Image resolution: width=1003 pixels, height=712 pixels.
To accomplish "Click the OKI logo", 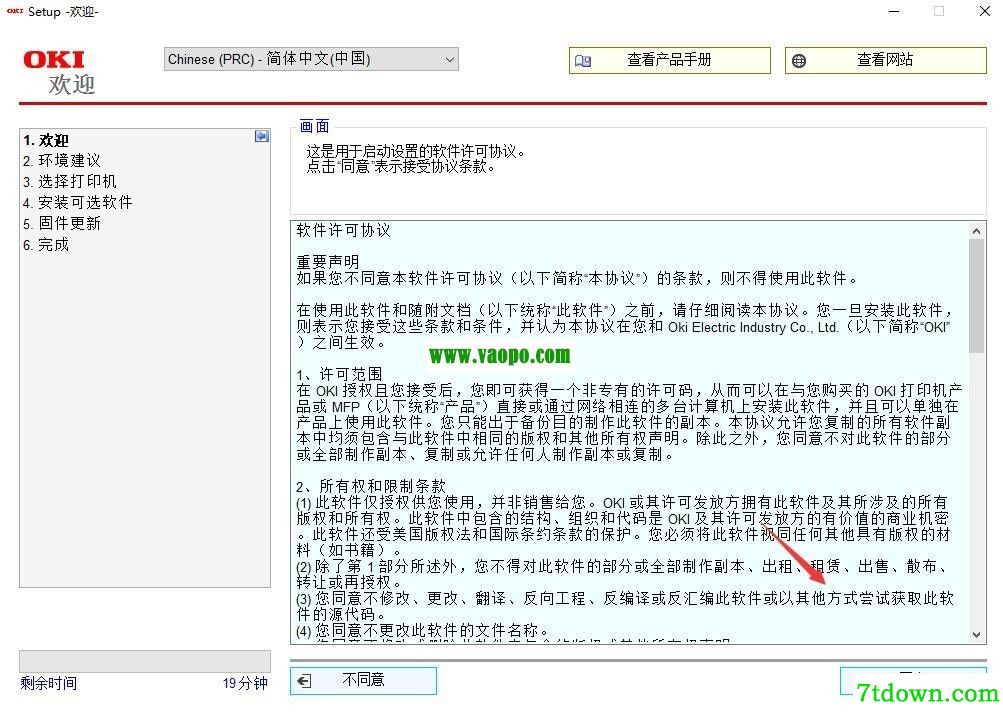I will 54,59.
